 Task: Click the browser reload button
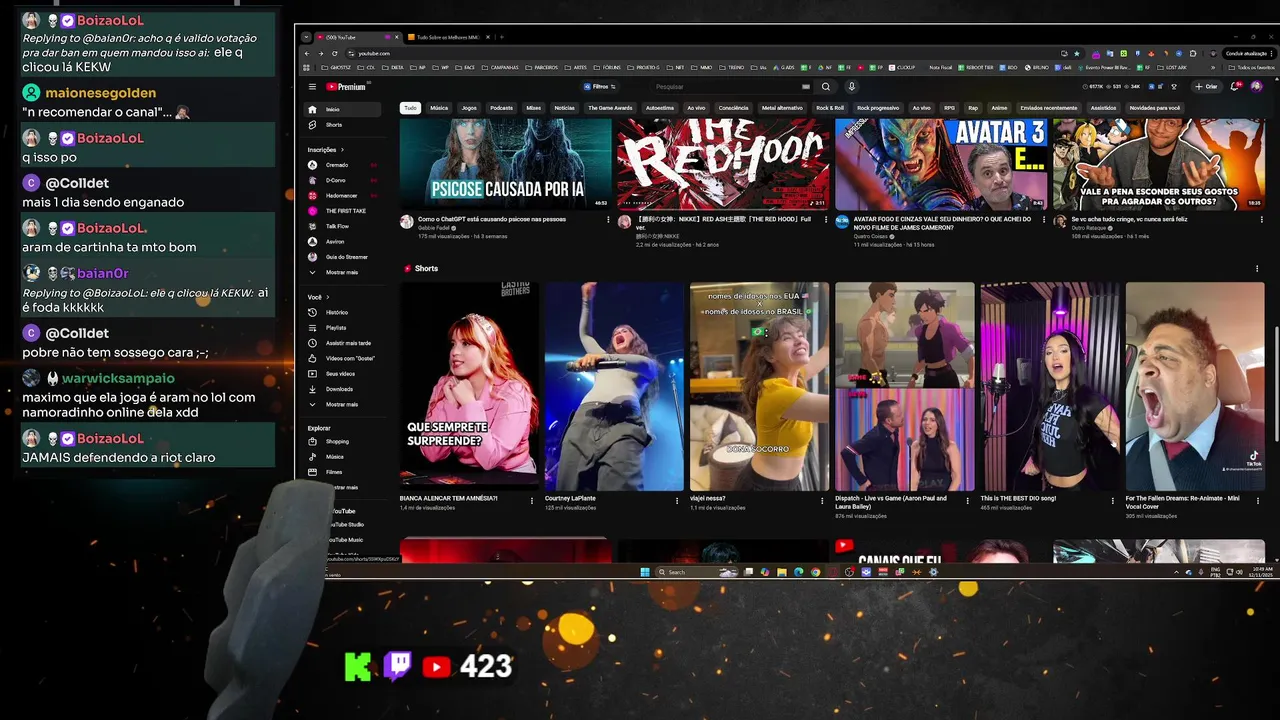[x=334, y=53]
